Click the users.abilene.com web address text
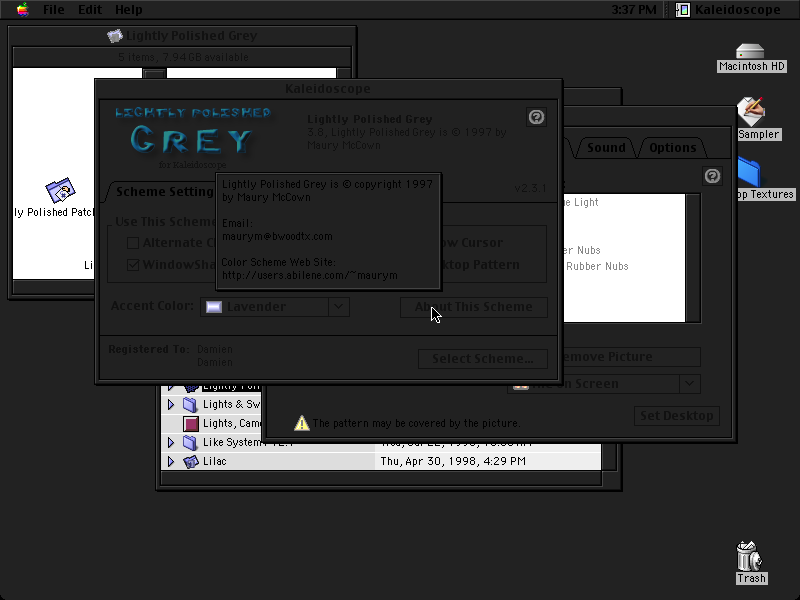 (x=310, y=276)
